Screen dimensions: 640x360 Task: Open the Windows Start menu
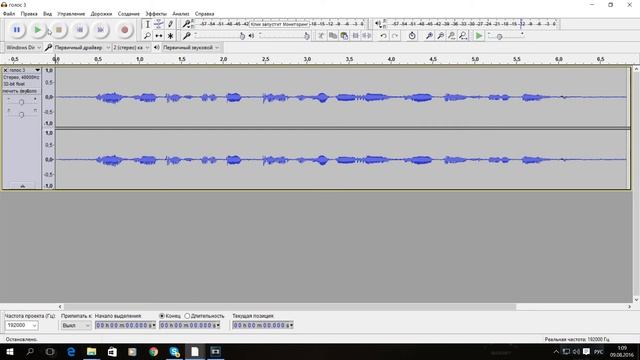point(9,351)
